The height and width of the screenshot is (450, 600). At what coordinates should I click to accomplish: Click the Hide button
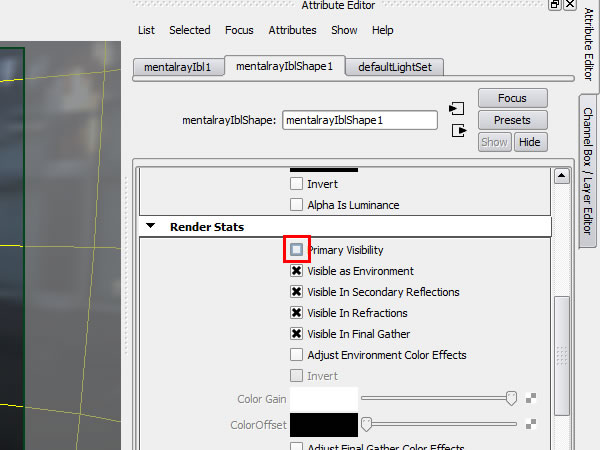pyautogui.click(x=530, y=142)
